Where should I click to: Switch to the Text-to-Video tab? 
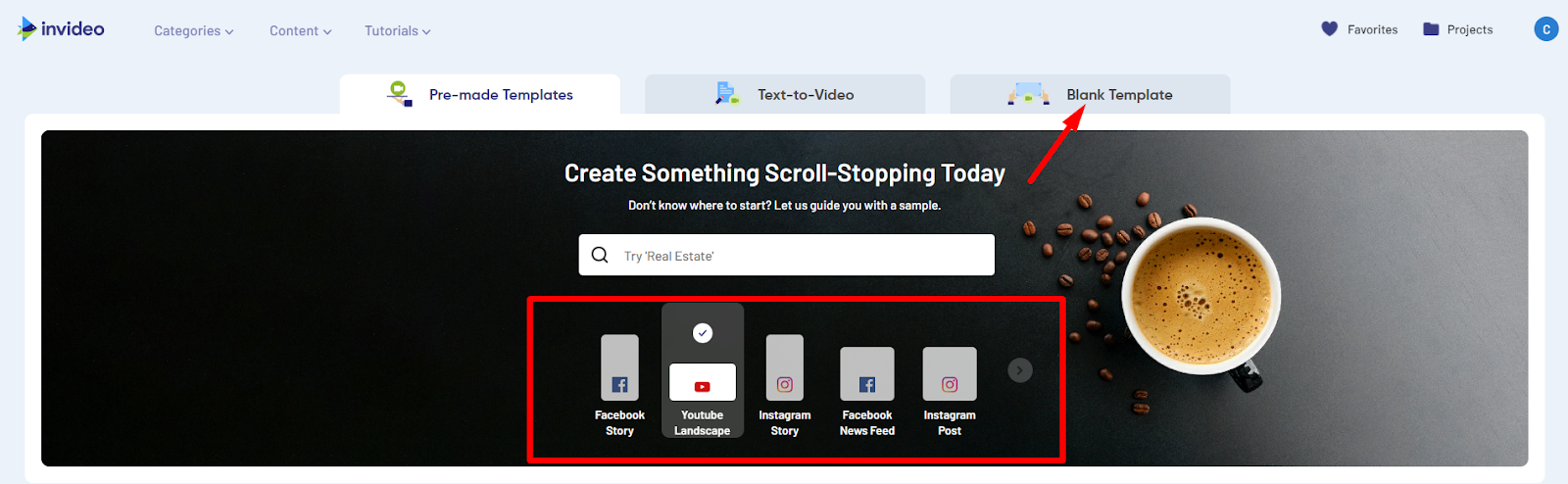[785, 94]
